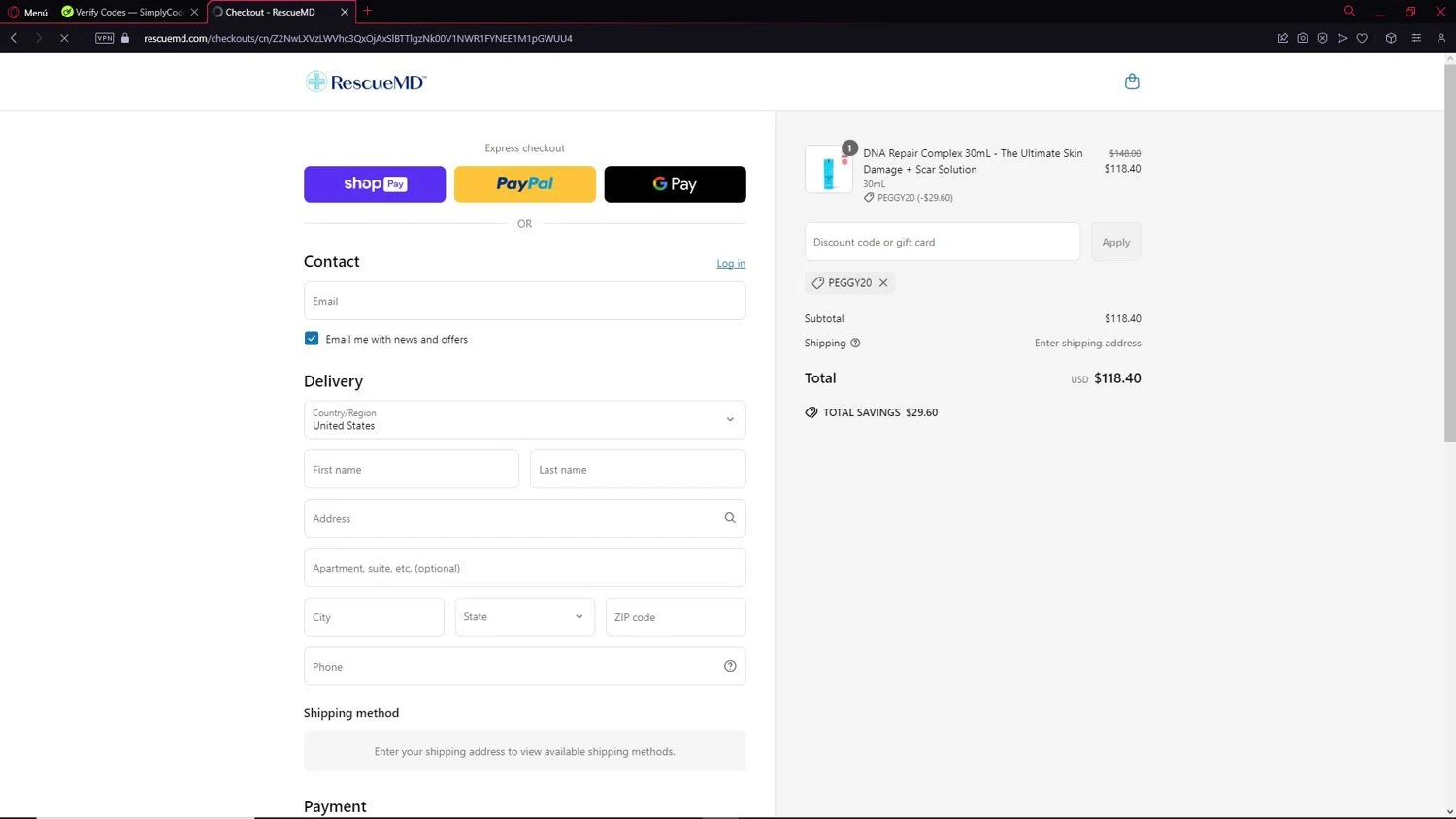The width and height of the screenshot is (1456, 819).
Task: Focus the rescuemd.com URL address field
Action: point(358,38)
